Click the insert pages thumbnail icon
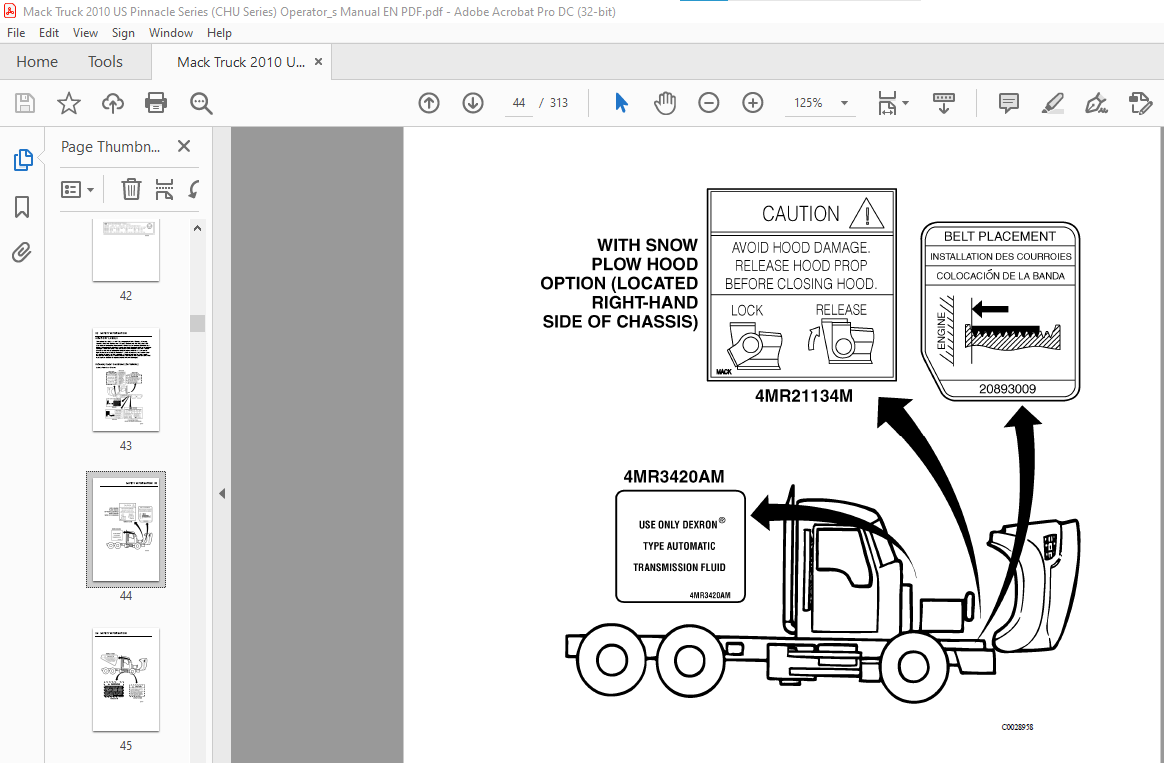The height and width of the screenshot is (763, 1164). (164, 189)
